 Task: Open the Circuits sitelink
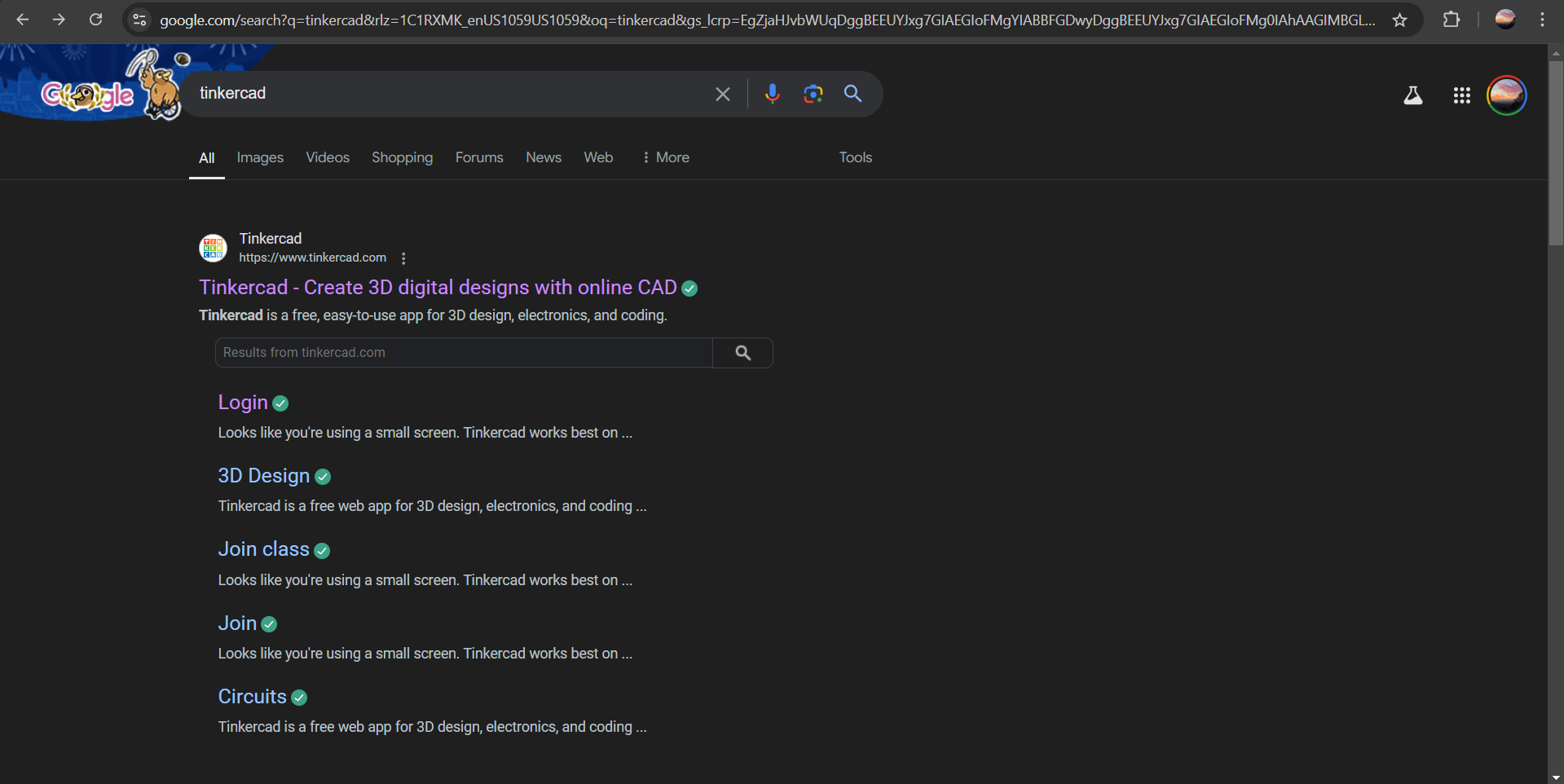(x=252, y=697)
